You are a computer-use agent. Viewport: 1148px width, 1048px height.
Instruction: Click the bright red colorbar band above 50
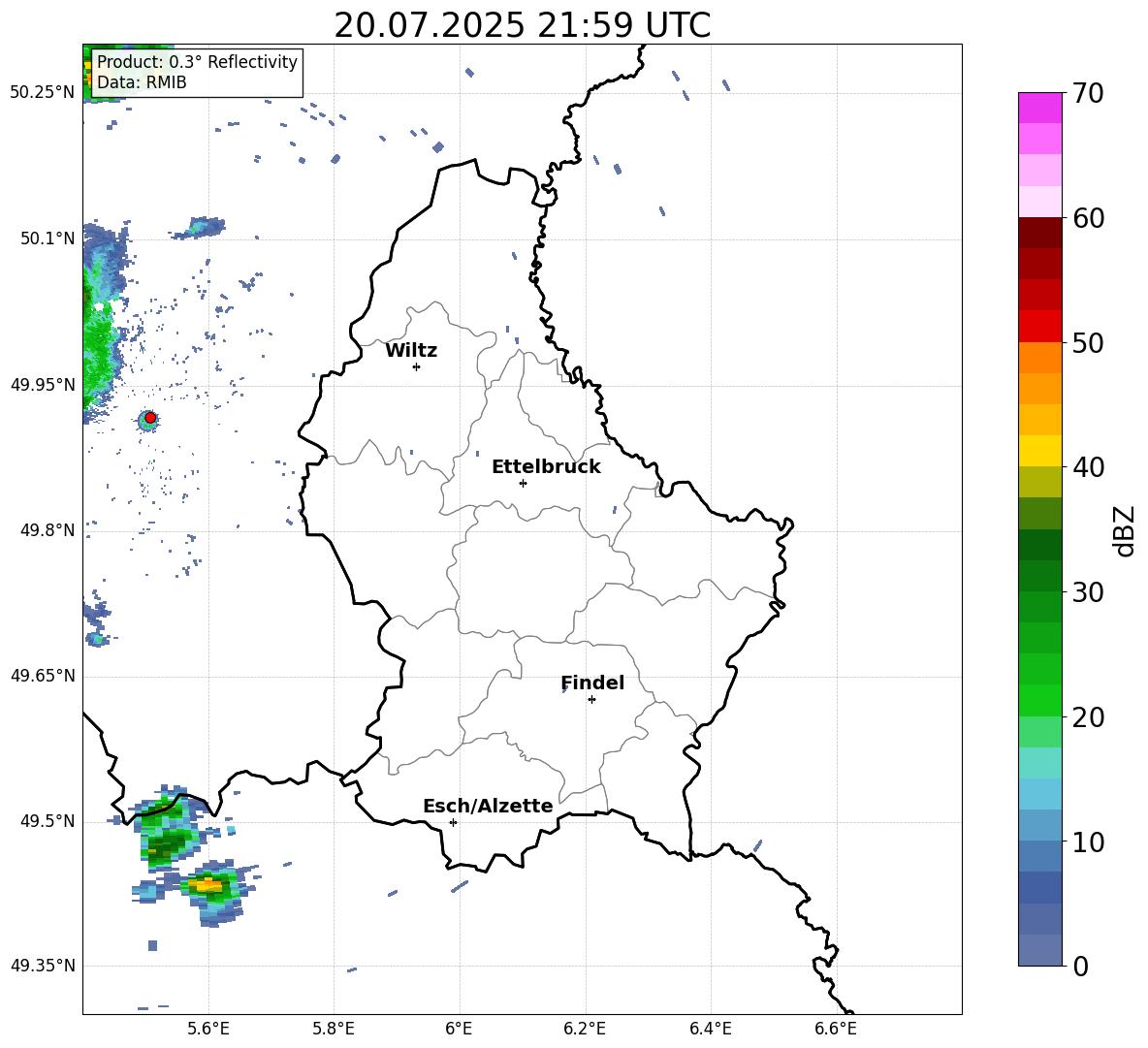[1040, 327]
